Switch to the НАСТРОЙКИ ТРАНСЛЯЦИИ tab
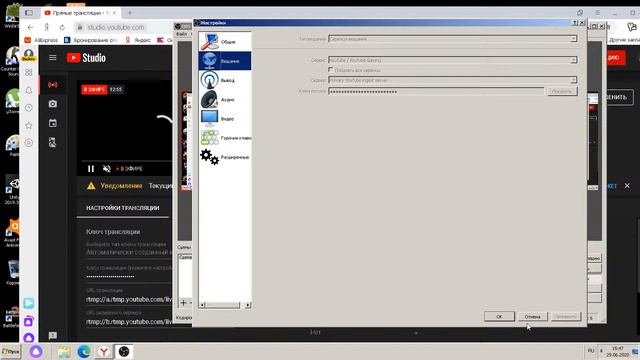The image size is (640, 360). pos(122,208)
